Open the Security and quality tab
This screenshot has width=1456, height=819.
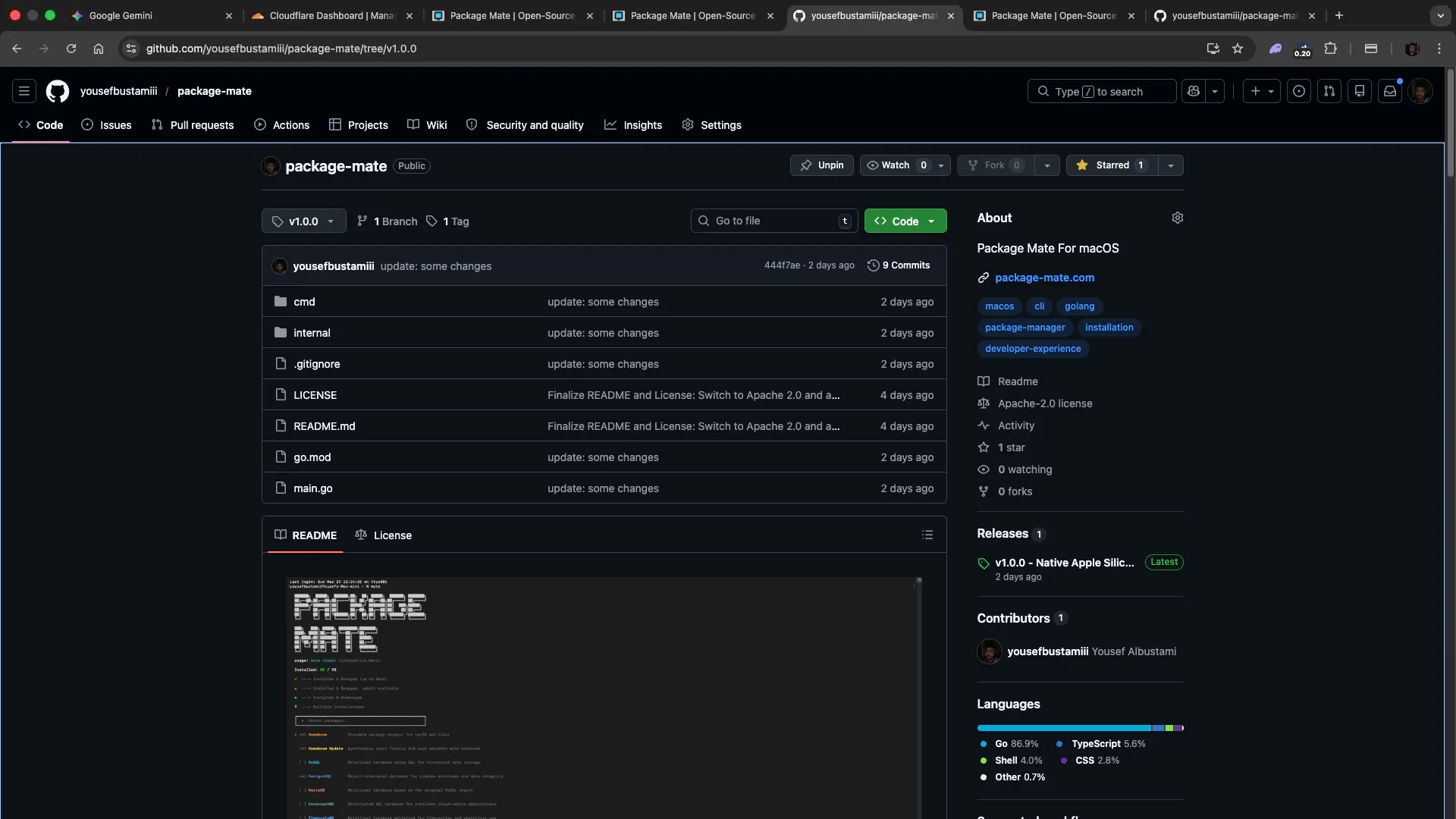(x=525, y=125)
